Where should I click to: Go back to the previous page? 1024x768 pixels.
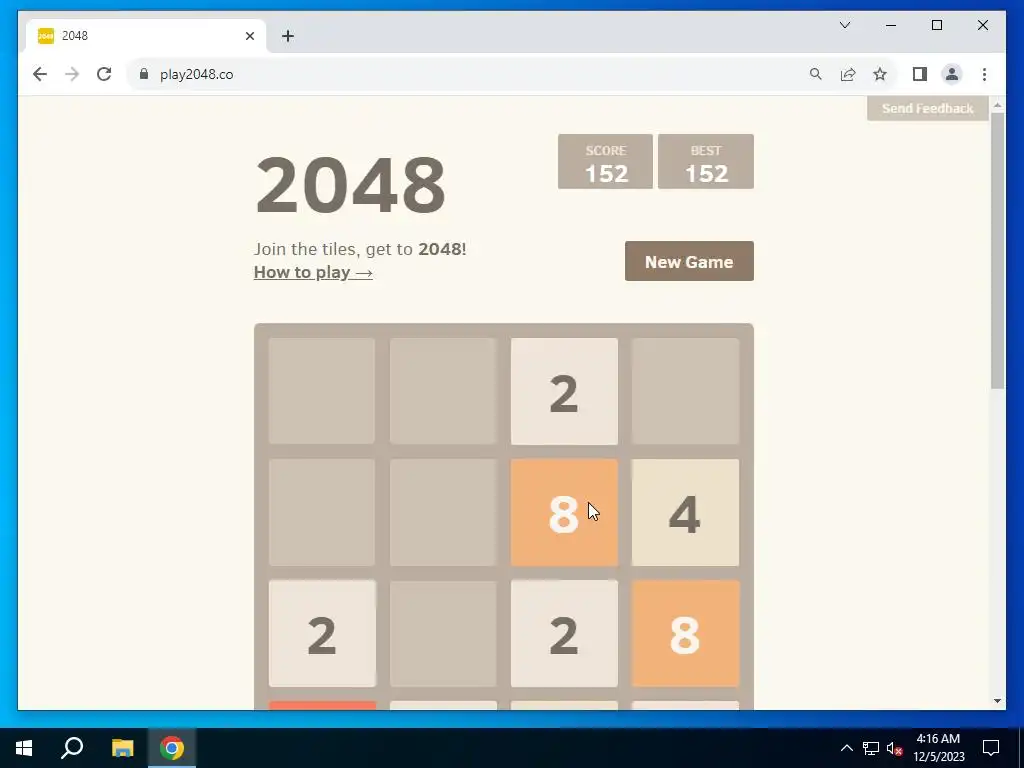point(40,74)
